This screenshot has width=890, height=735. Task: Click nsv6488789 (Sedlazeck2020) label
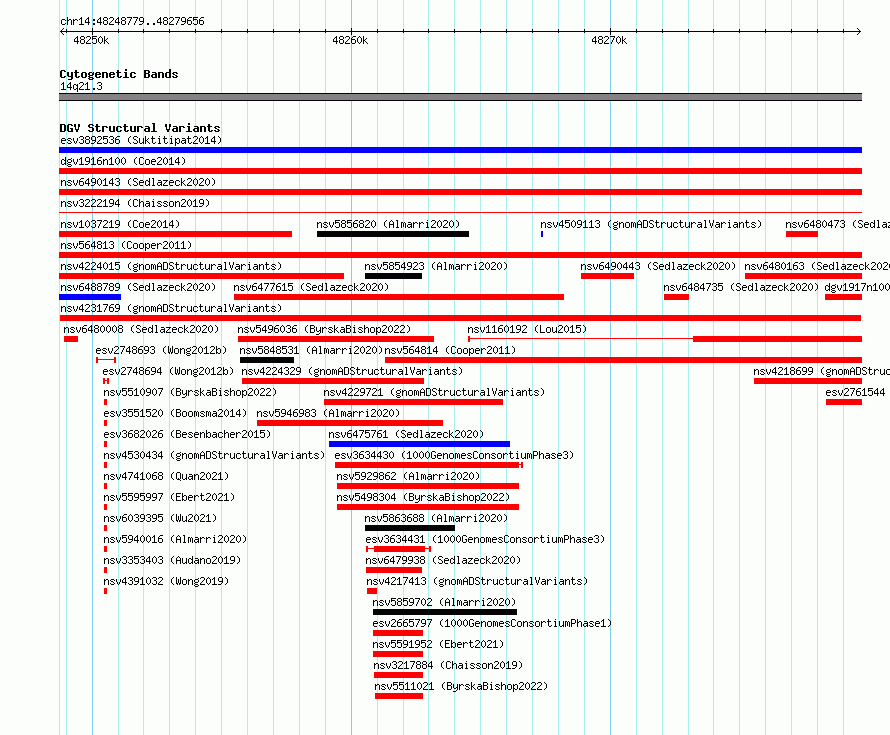point(138,287)
